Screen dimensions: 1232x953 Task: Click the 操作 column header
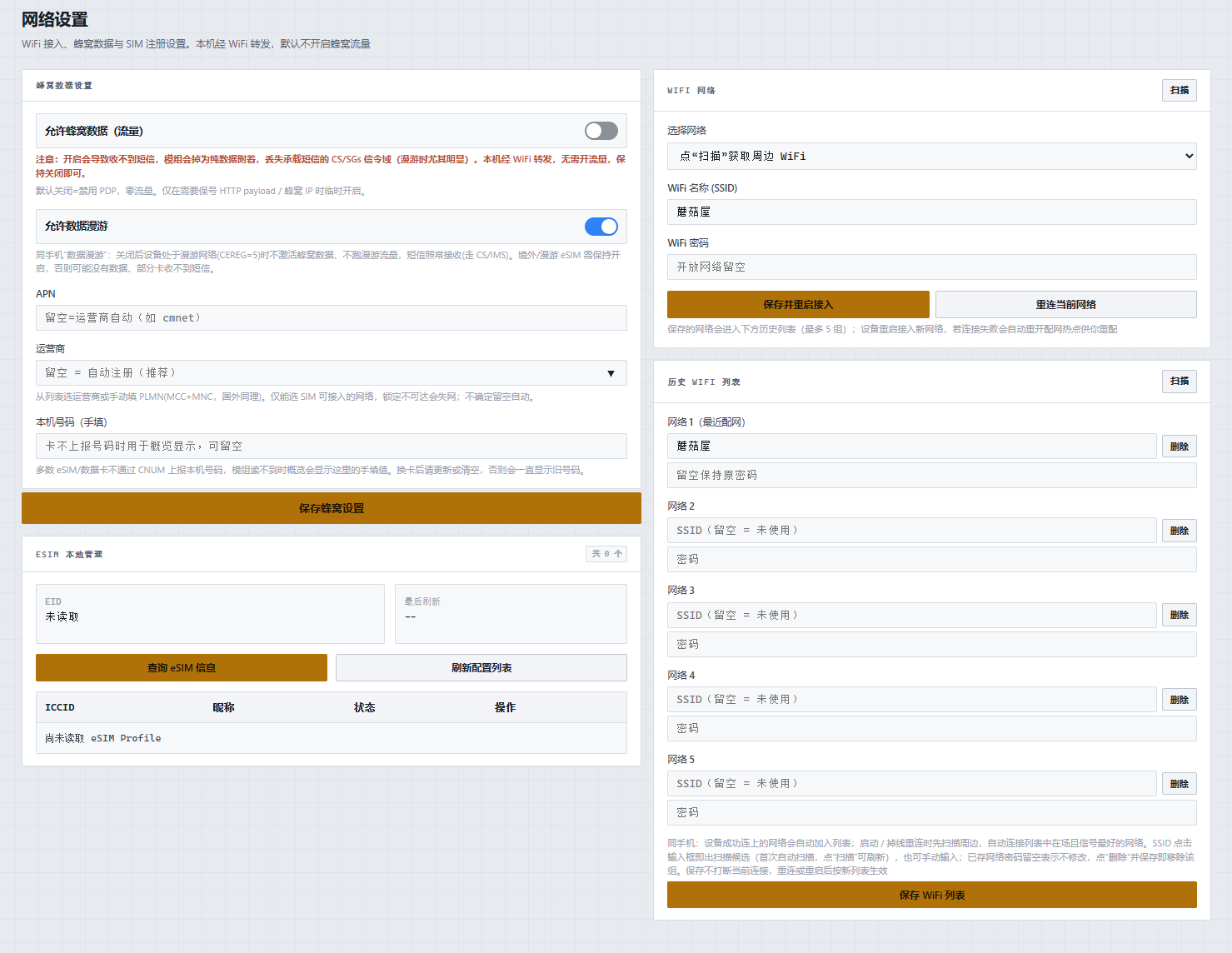pos(506,707)
